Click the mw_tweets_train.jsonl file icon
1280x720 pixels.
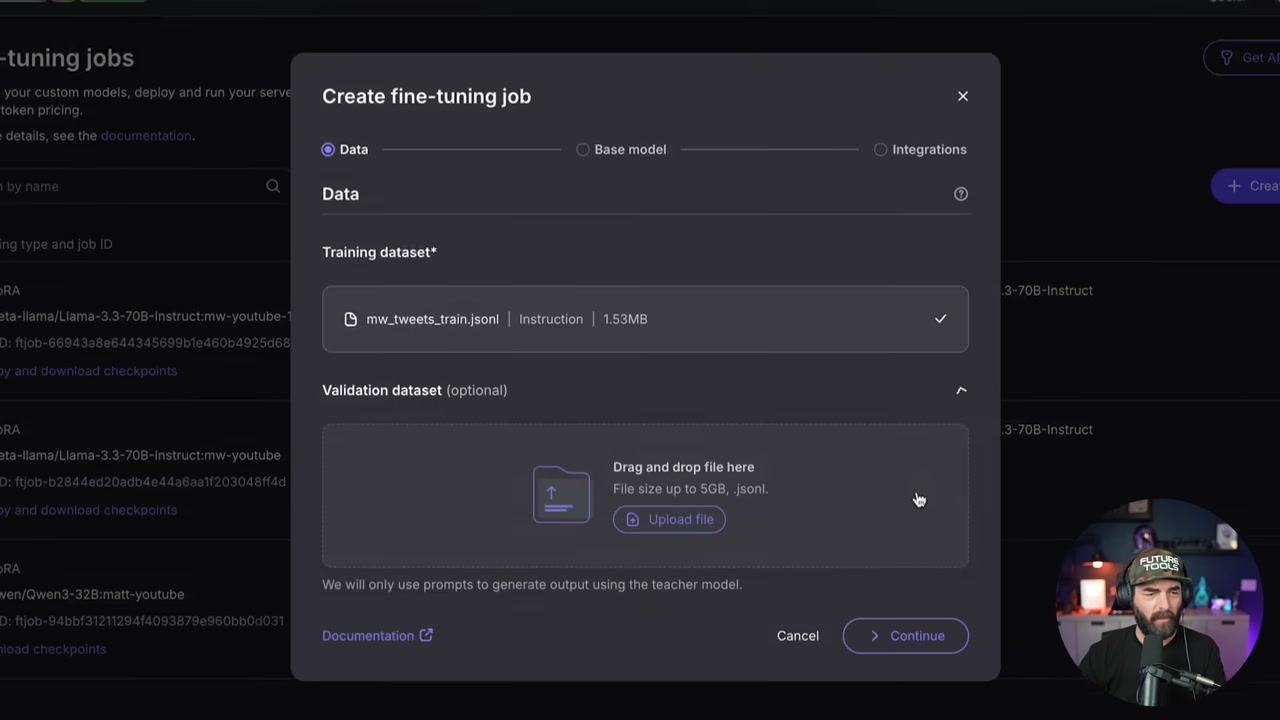click(350, 319)
